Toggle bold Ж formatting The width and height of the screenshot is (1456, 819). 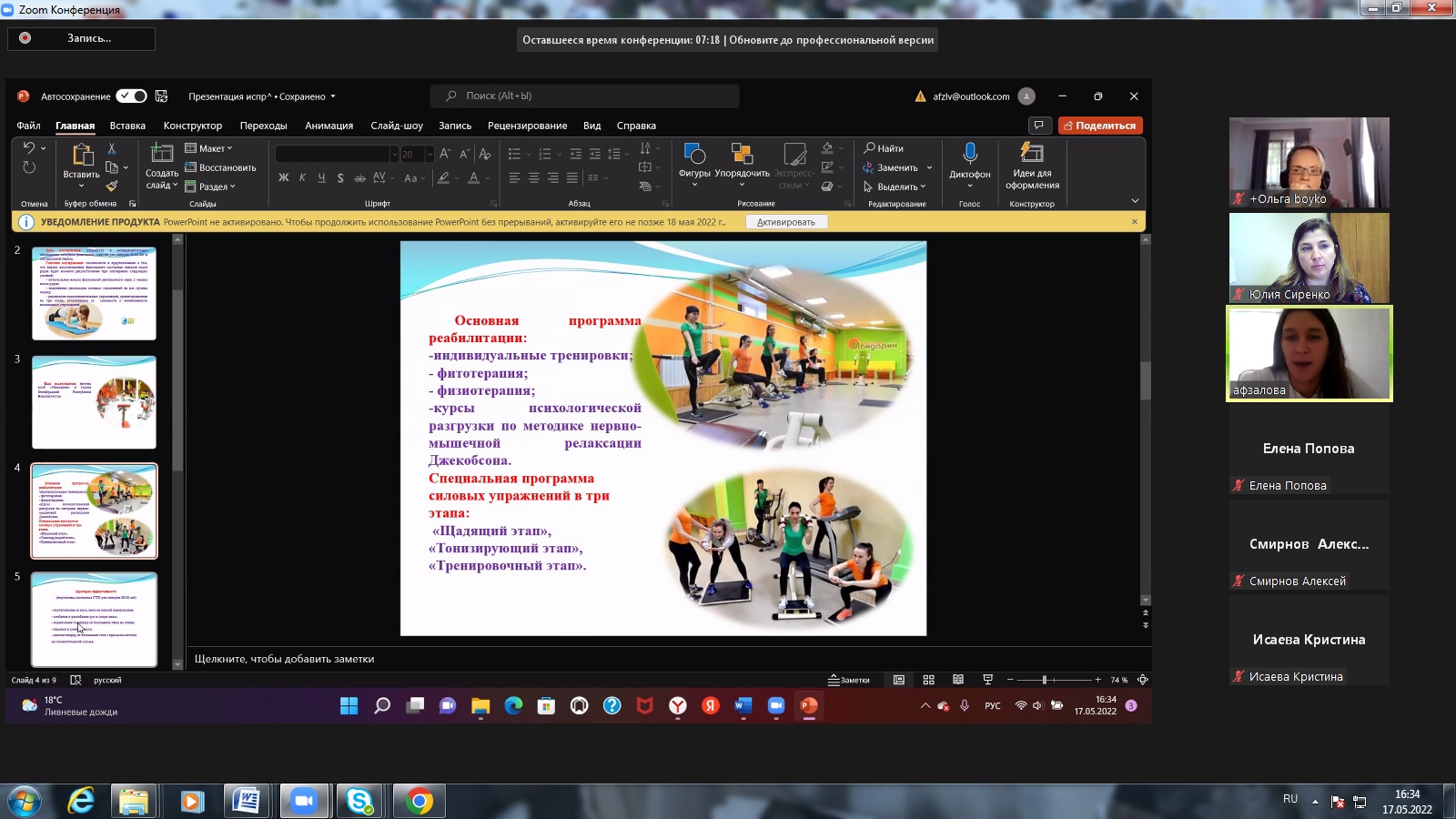click(x=284, y=178)
